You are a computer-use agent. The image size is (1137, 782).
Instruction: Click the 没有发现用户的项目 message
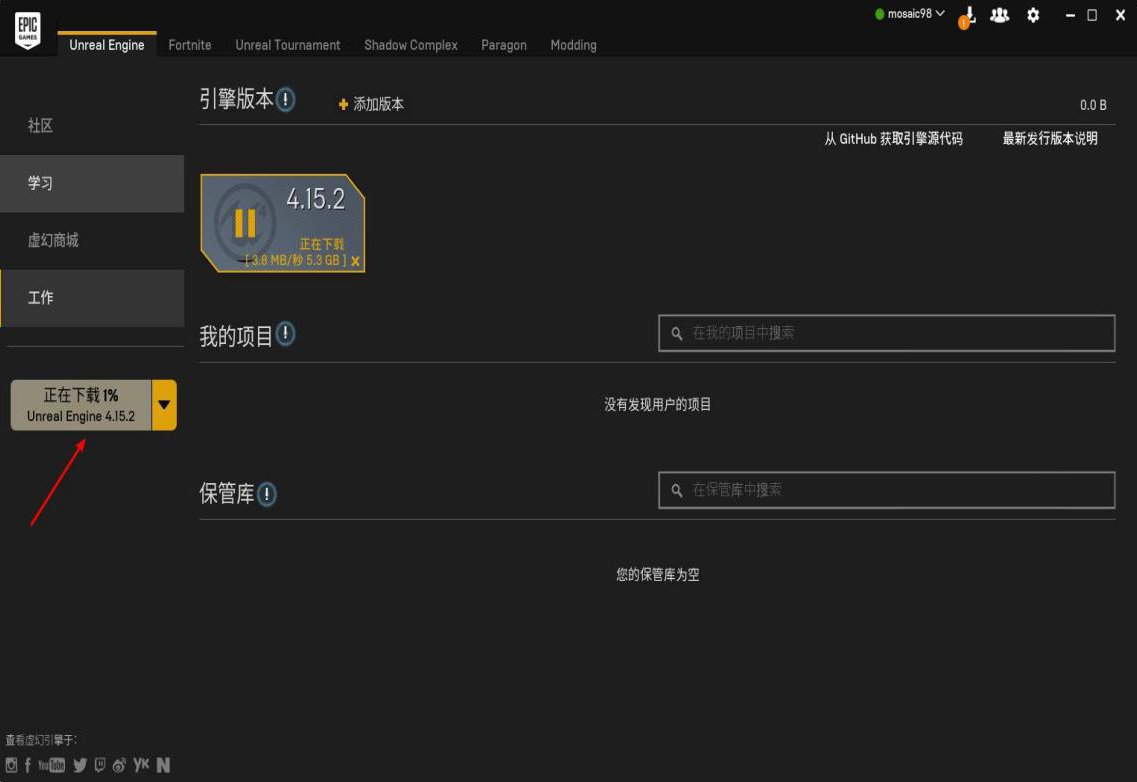click(658, 405)
